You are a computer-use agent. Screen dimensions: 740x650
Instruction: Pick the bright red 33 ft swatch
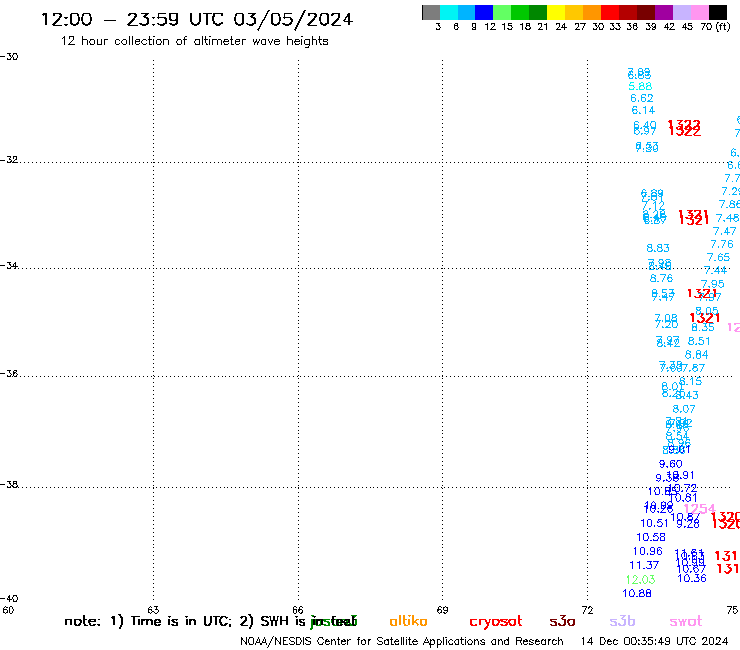coord(610,12)
